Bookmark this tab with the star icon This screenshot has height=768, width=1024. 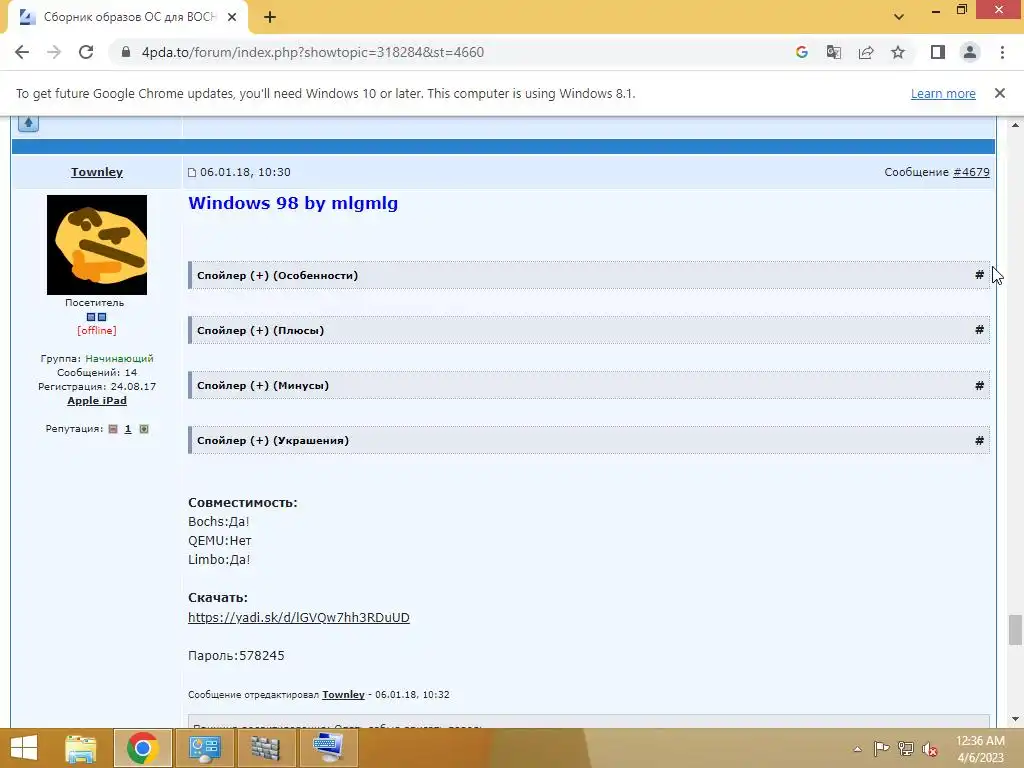[x=898, y=52]
